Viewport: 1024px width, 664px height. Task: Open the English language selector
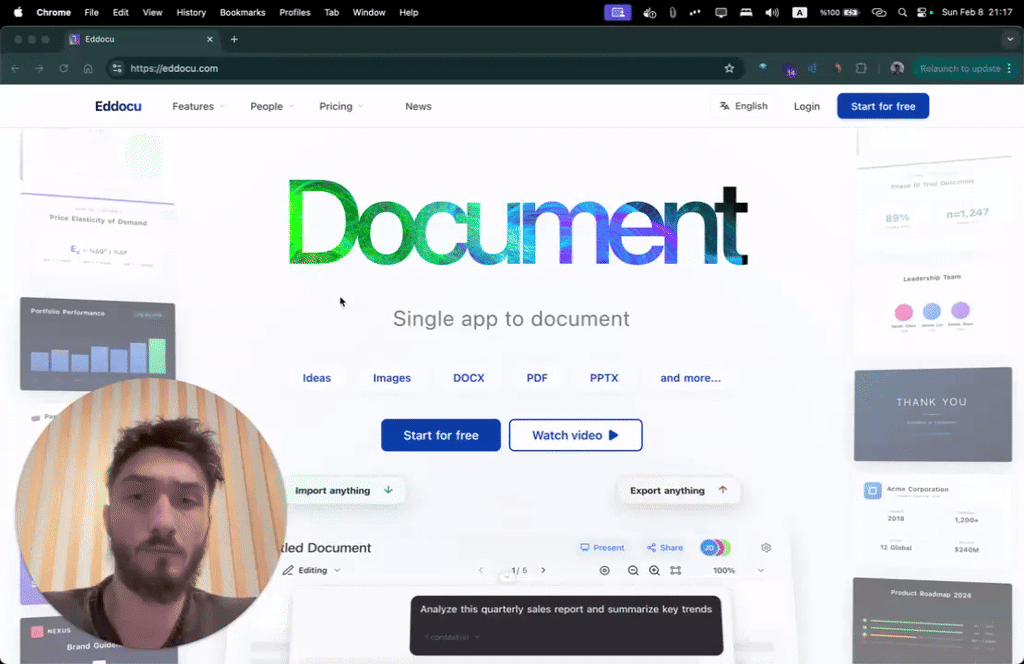click(743, 106)
